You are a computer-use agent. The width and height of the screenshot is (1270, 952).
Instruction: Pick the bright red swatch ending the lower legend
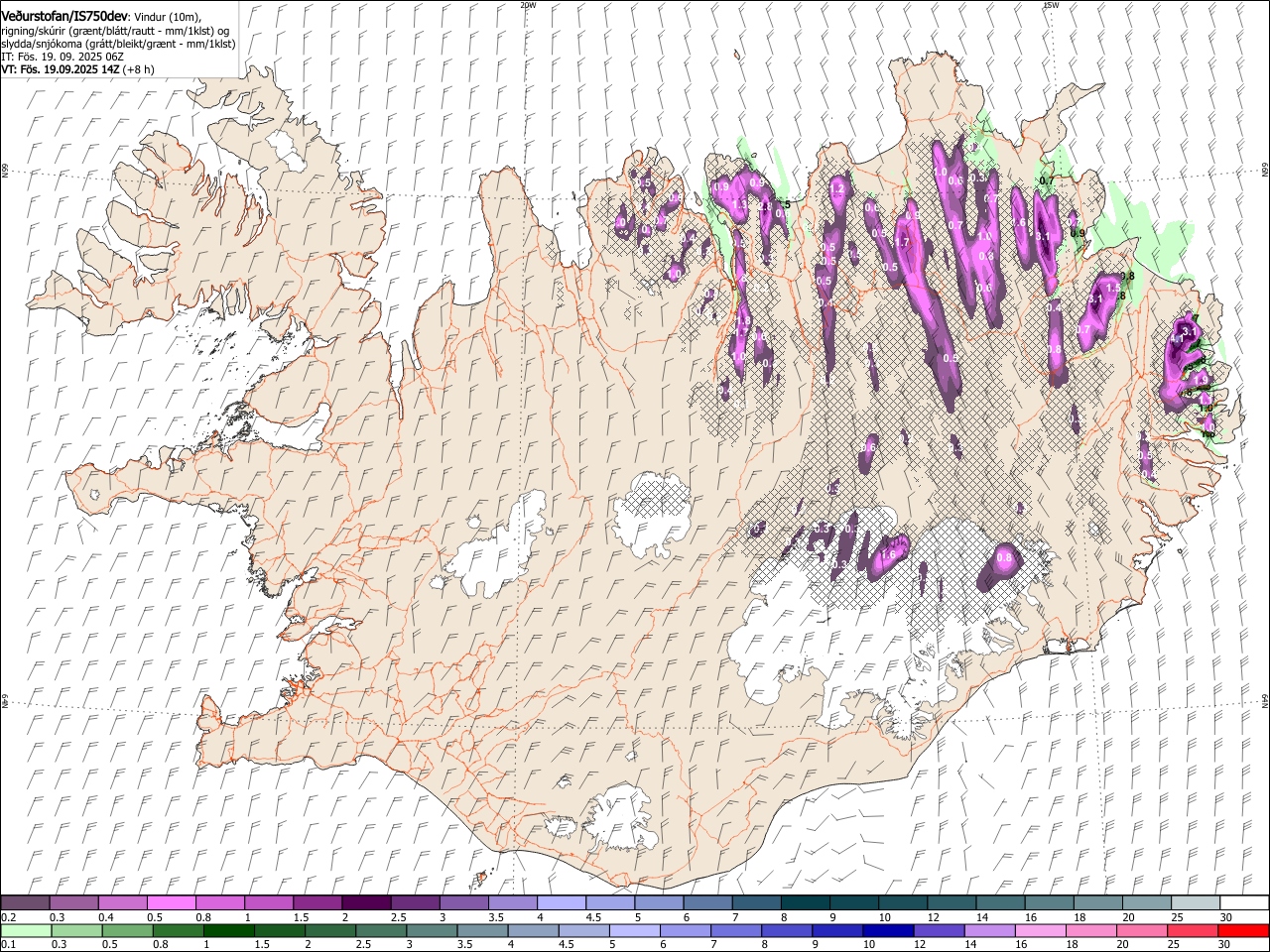(x=1244, y=930)
